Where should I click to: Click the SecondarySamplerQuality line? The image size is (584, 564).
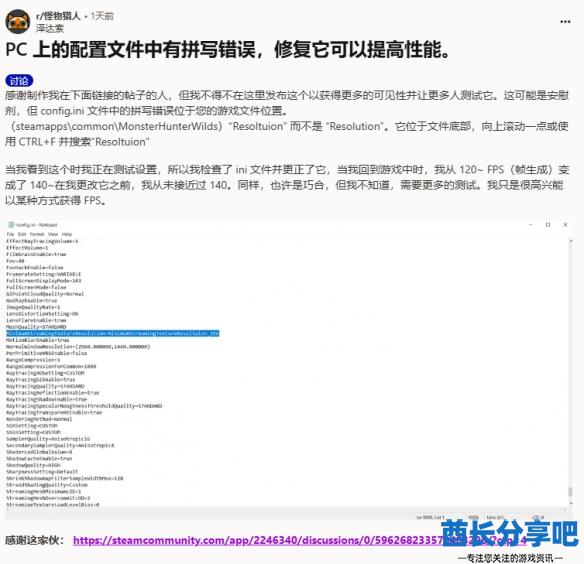[x=60, y=446]
